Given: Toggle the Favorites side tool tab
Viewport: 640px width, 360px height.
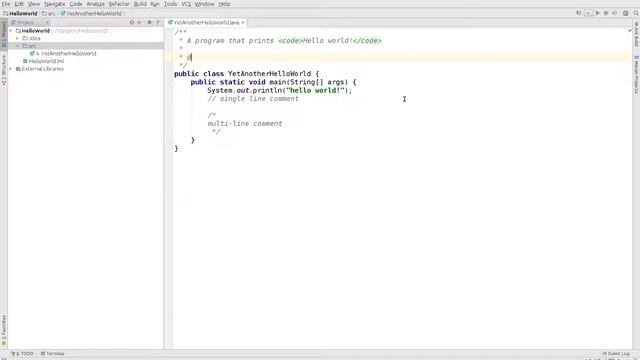Looking at the screenshot, I should [4, 331].
